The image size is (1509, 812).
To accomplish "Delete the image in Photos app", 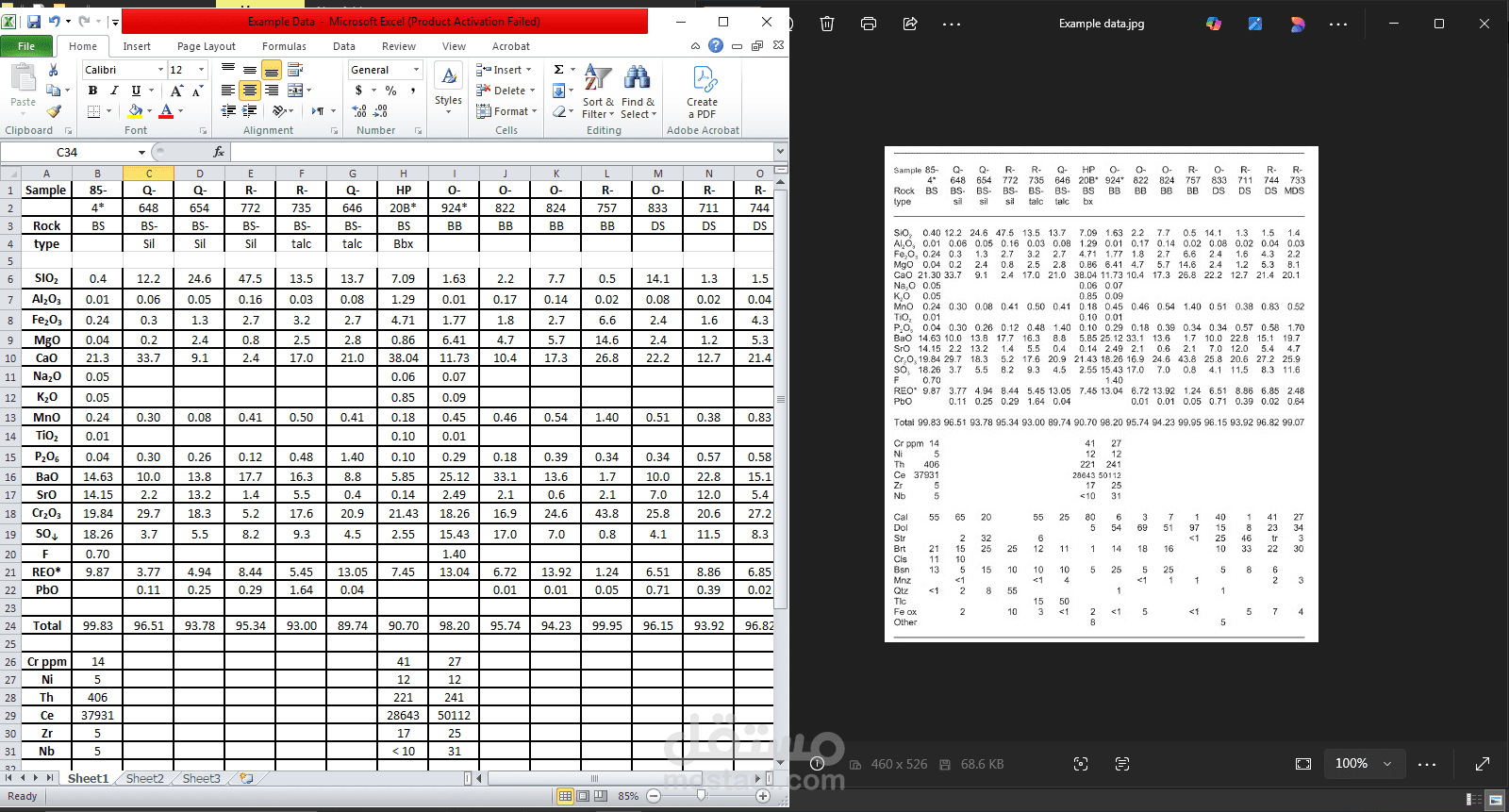I will tap(827, 24).
